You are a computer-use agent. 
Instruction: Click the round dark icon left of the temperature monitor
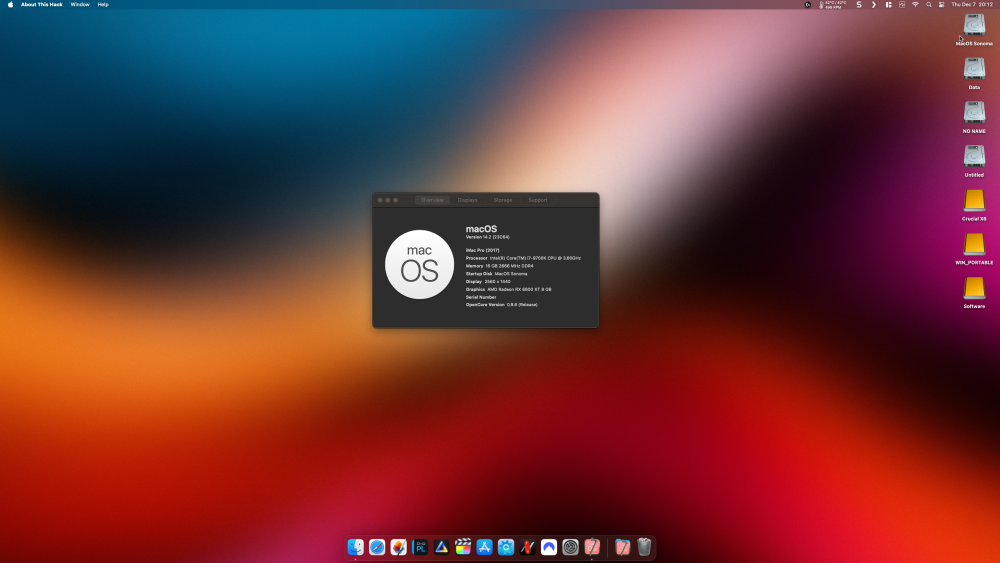click(807, 4)
